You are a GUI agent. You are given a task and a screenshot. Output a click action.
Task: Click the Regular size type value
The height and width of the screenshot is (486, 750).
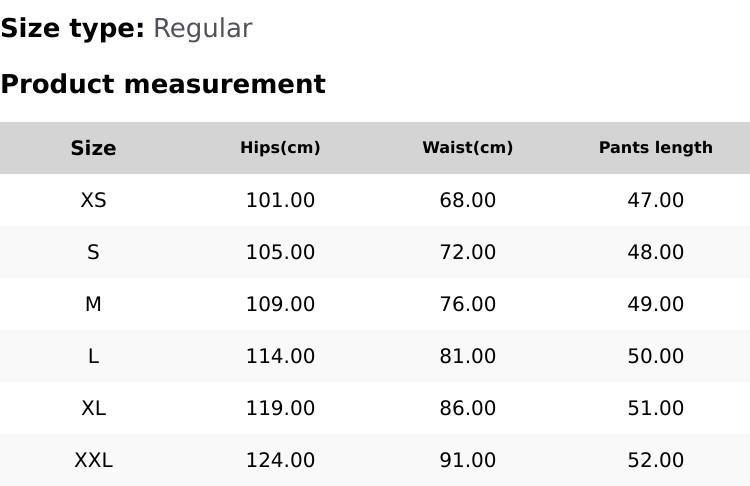pyautogui.click(x=202, y=28)
